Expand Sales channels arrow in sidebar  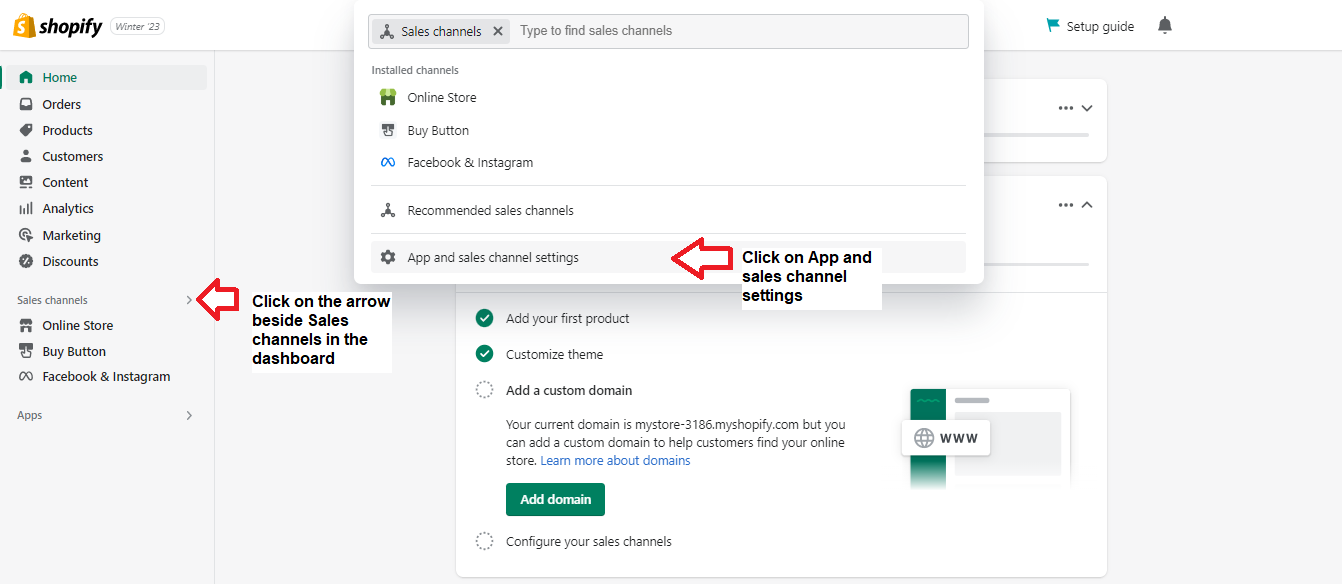(189, 300)
